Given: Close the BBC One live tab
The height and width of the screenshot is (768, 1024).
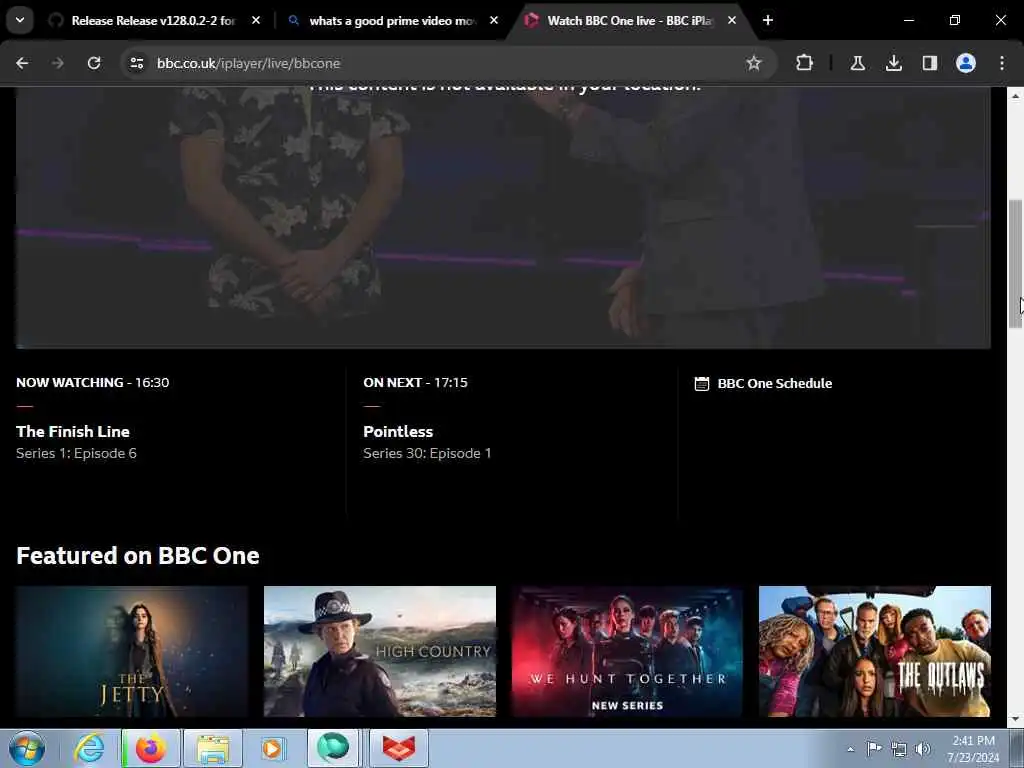Looking at the screenshot, I should (732, 20).
